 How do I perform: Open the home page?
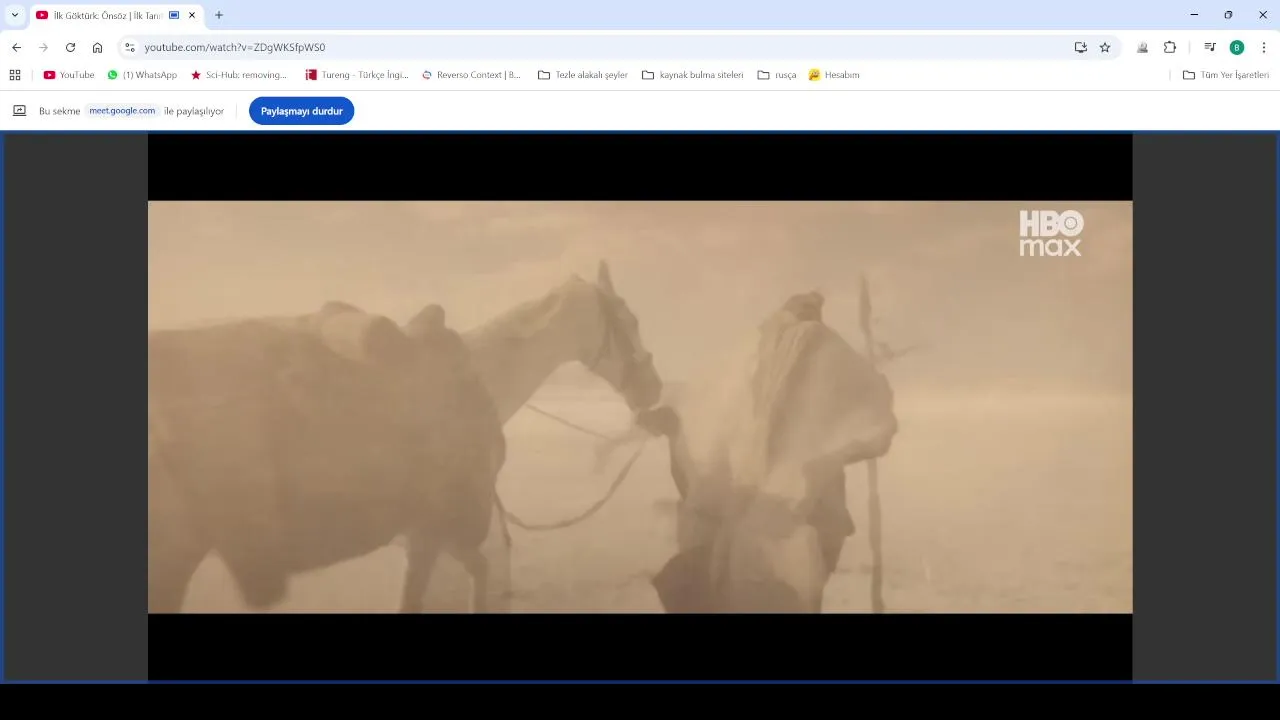[x=97, y=47]
